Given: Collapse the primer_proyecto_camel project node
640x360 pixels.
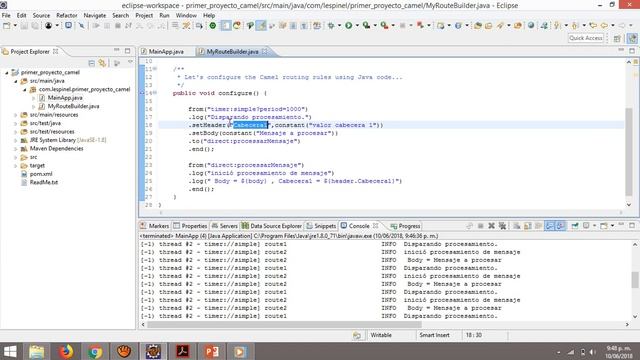Looking at the screenshot, I should point(7,73).
